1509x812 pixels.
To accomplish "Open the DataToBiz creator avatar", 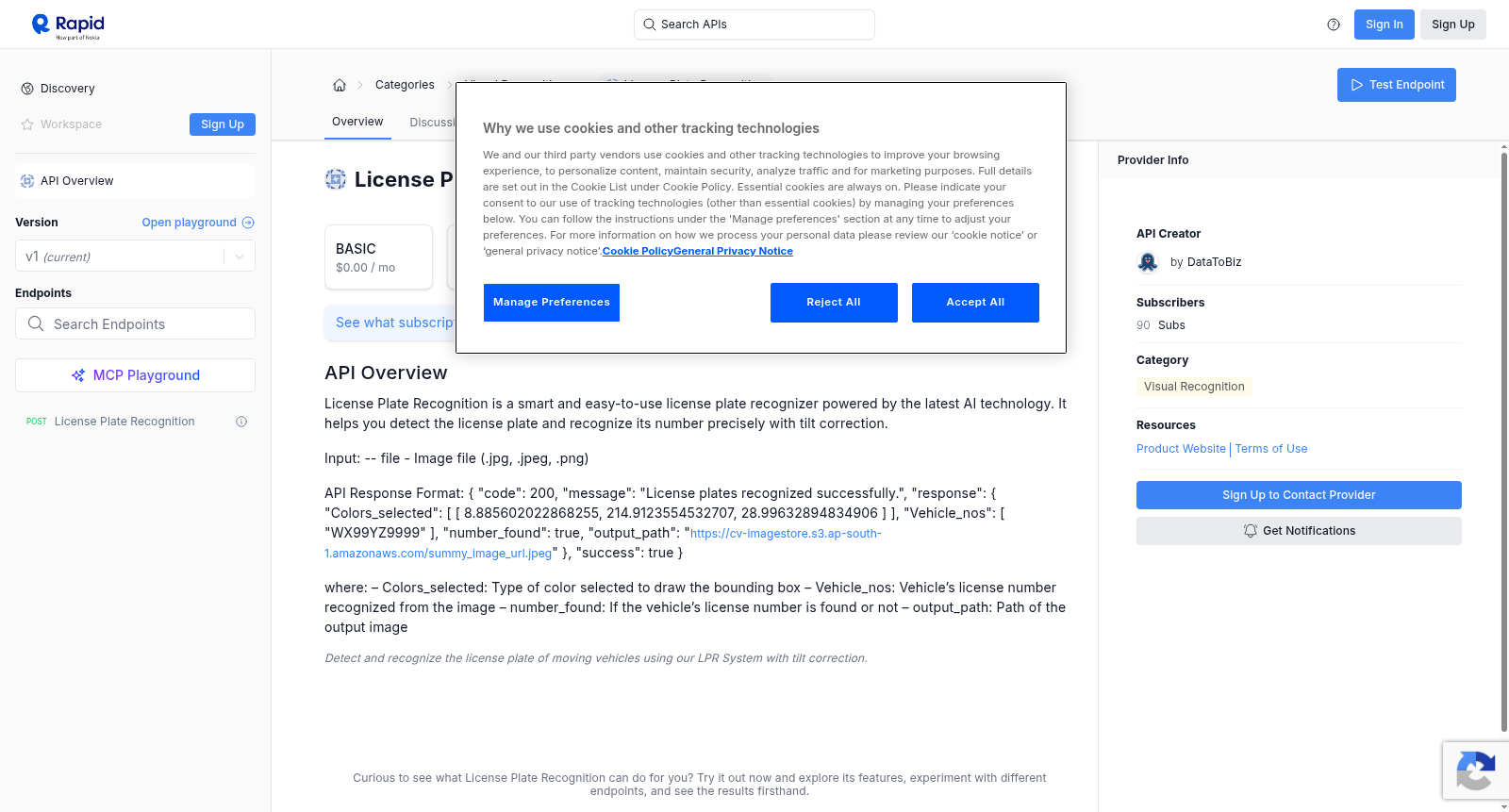I will coord(1148,262).
